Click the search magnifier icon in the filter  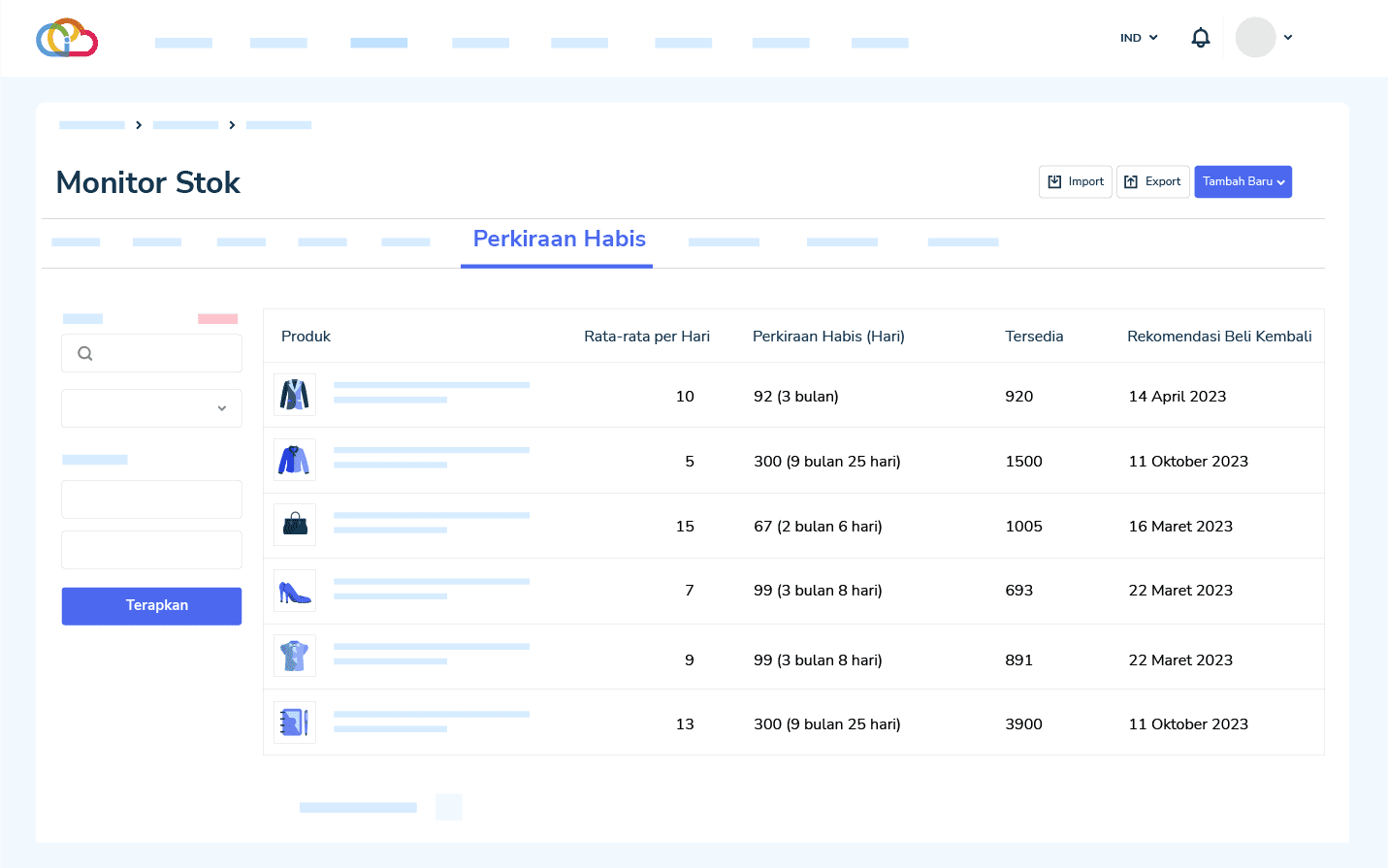(x=85, y=354)
